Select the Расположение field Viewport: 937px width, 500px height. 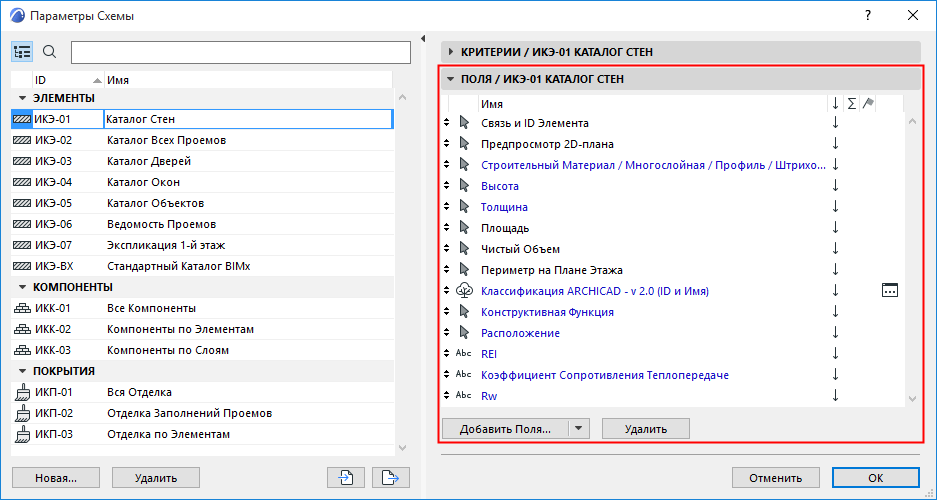[x=672, y=333]
